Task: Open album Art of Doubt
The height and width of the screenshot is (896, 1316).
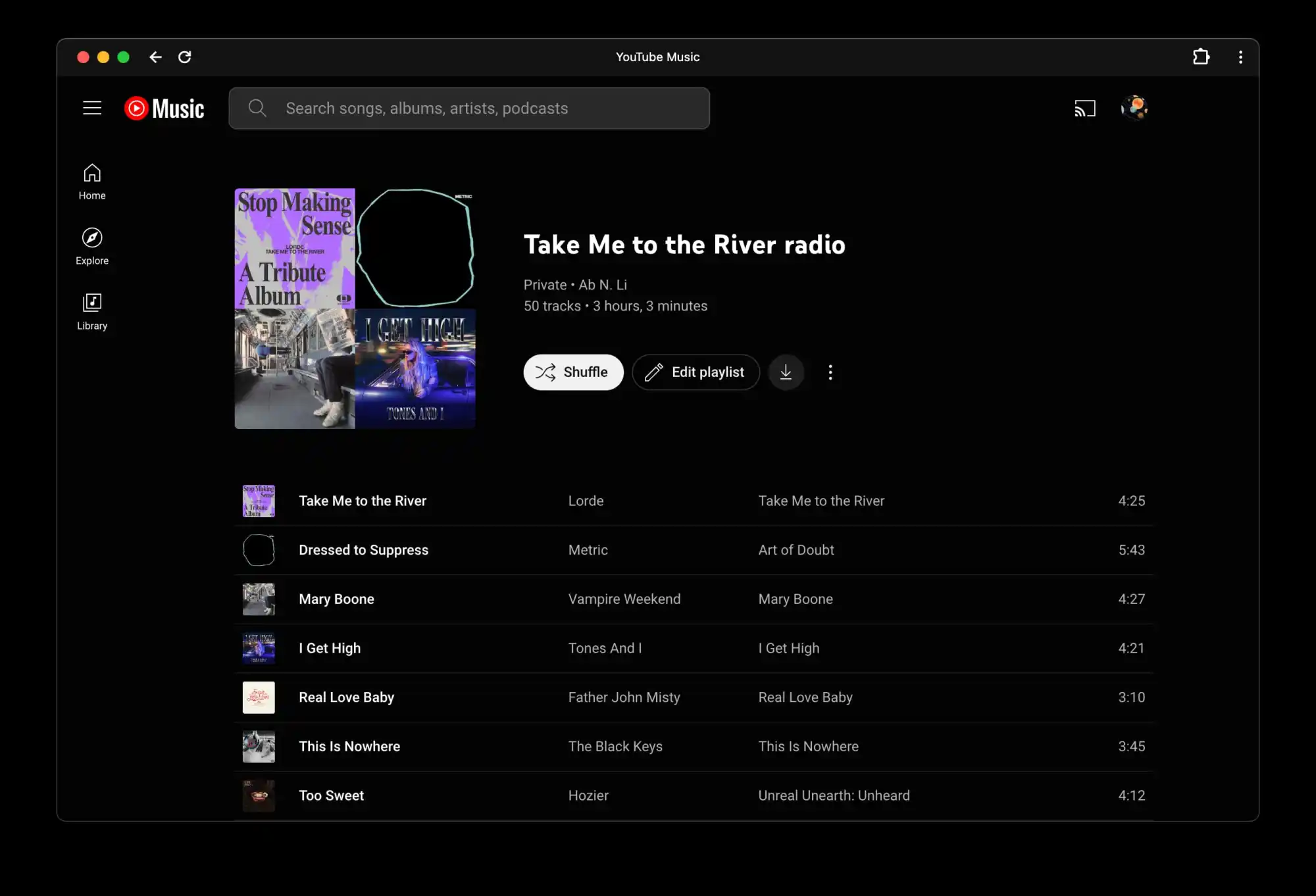Action: pyautogui.click(x=796, y=550)
